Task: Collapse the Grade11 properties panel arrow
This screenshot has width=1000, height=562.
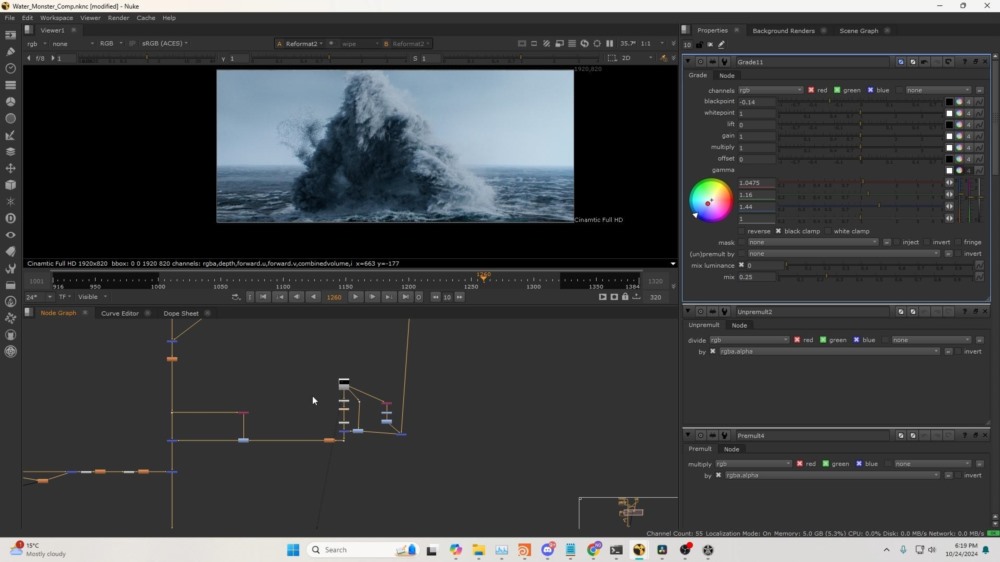Action: tap(688, 62)
